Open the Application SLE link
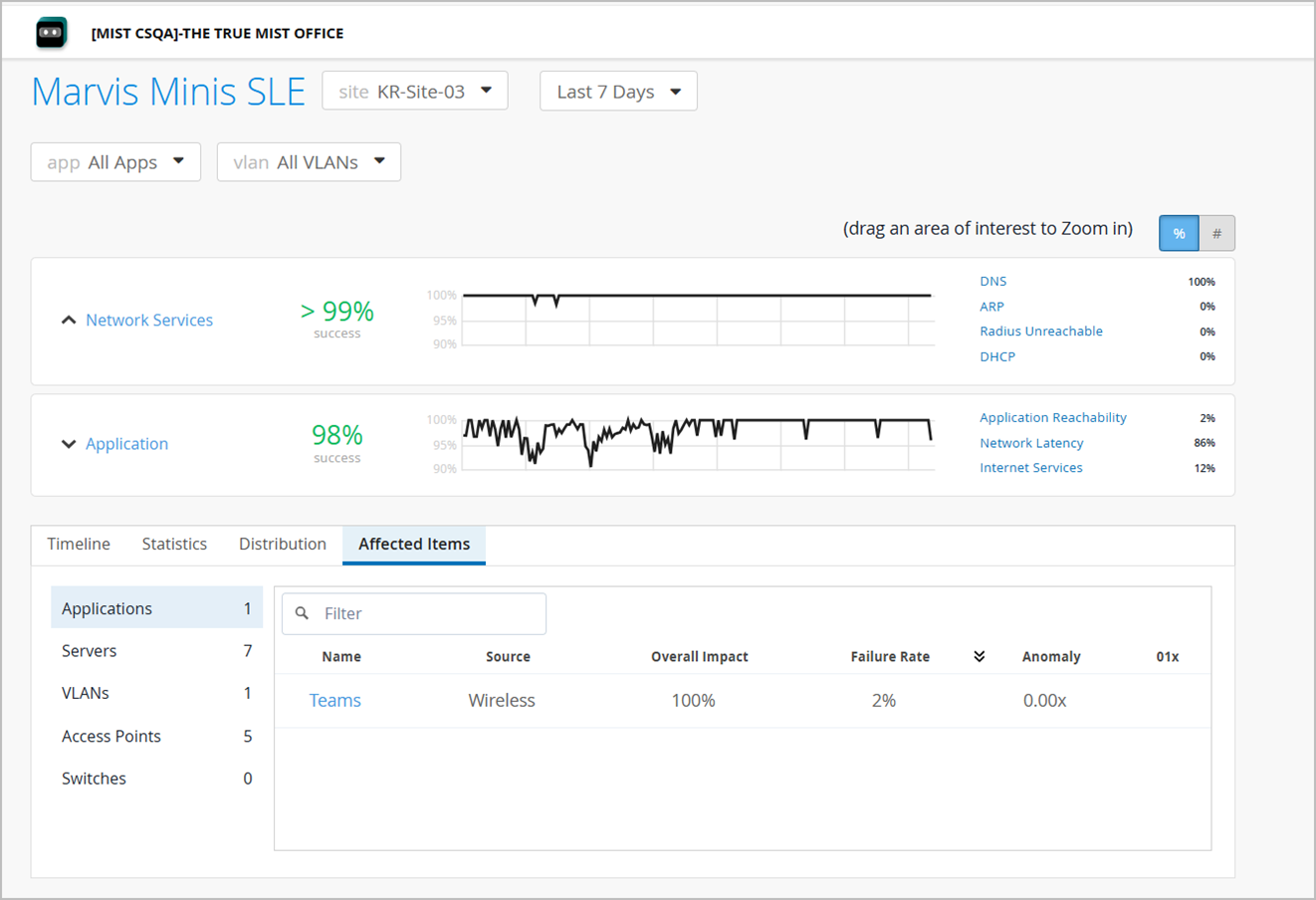1316x900 pixels. coord(126,444)
